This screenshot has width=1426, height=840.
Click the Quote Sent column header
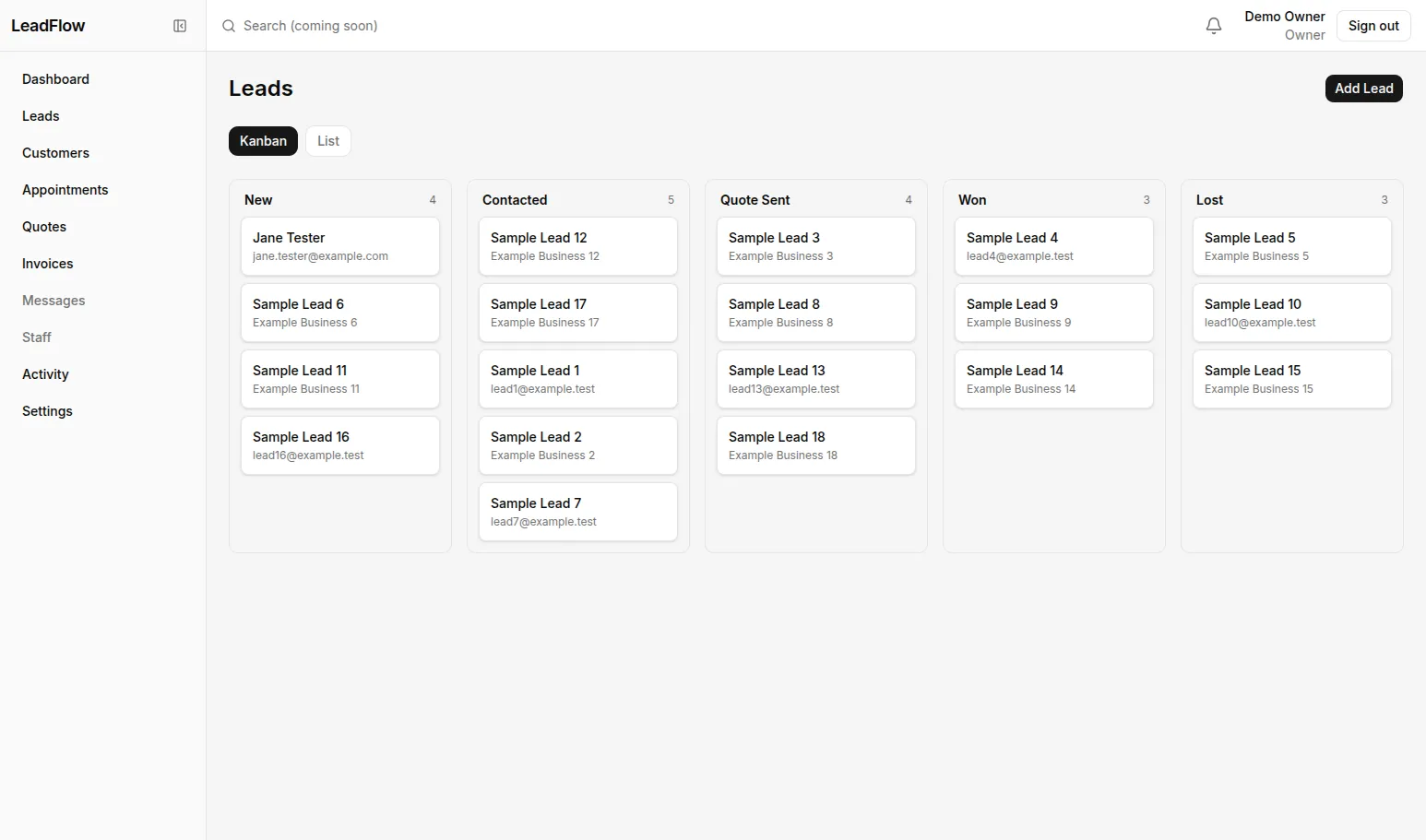click(755, 200)
